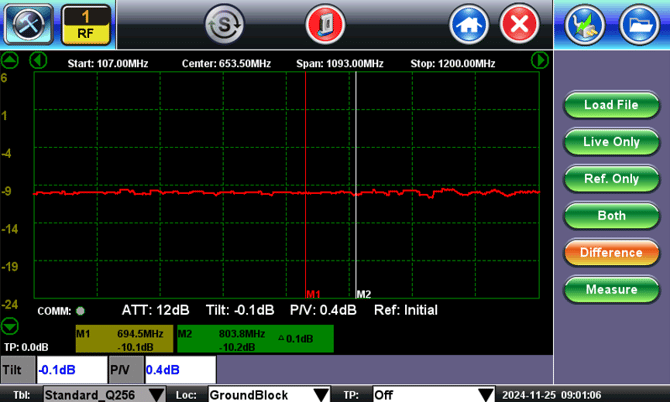Select Ref. Only trace view

[611, 179]
